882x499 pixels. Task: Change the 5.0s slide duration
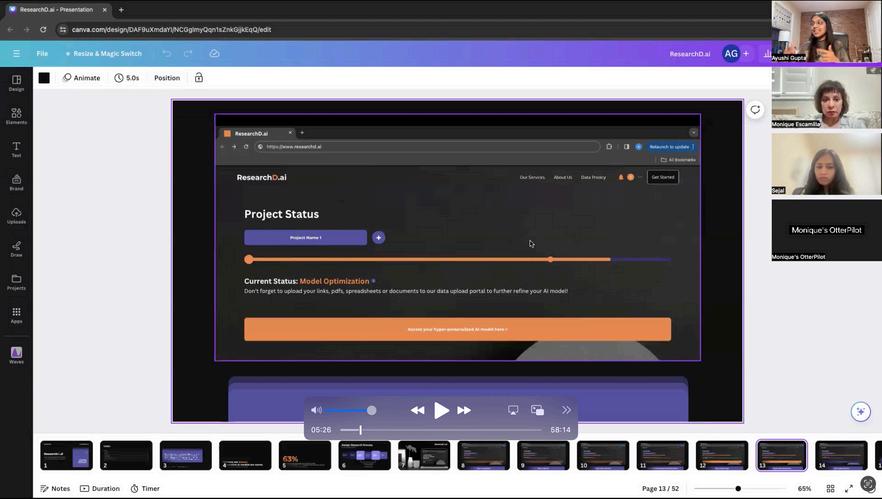tap(127, 78)
